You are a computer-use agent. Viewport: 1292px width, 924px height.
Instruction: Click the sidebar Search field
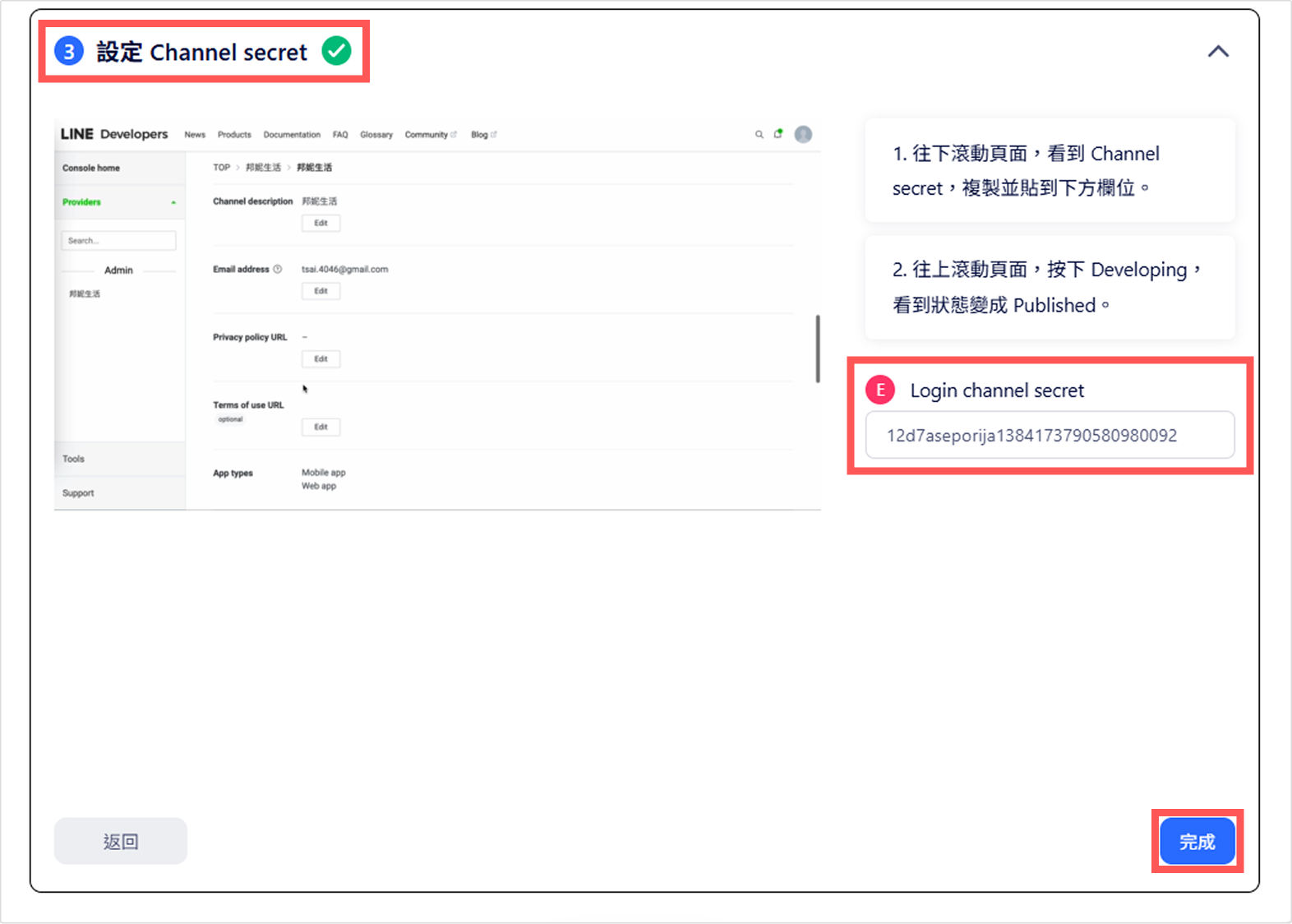coord(118,241)
